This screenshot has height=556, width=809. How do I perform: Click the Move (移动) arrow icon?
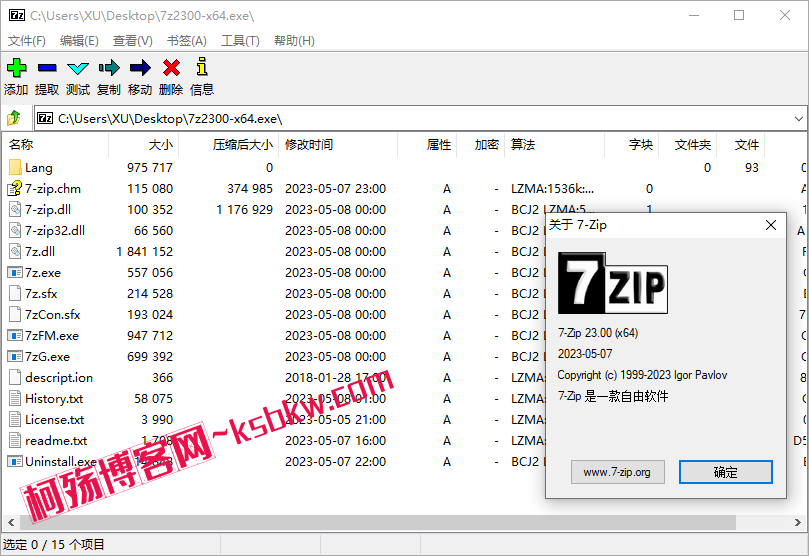click(140, 68)
